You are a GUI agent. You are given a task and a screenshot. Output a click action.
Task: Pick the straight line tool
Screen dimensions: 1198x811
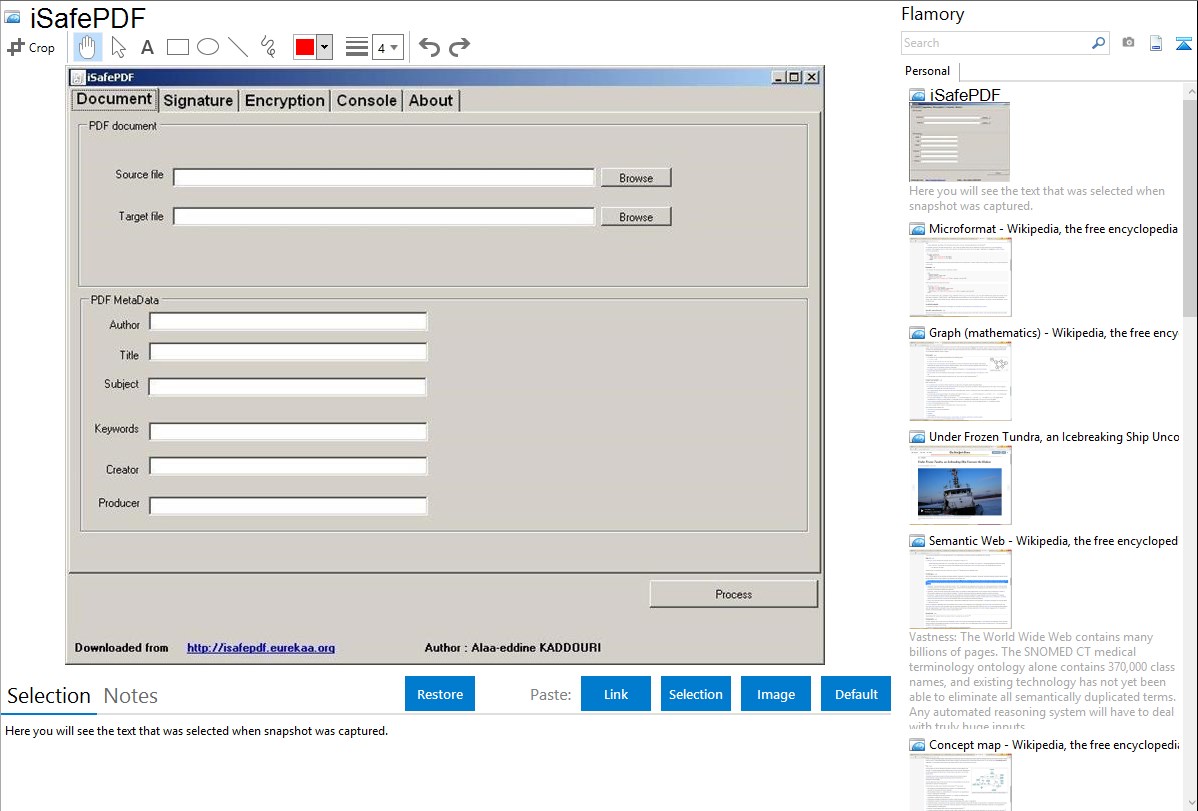pos(238,47)
